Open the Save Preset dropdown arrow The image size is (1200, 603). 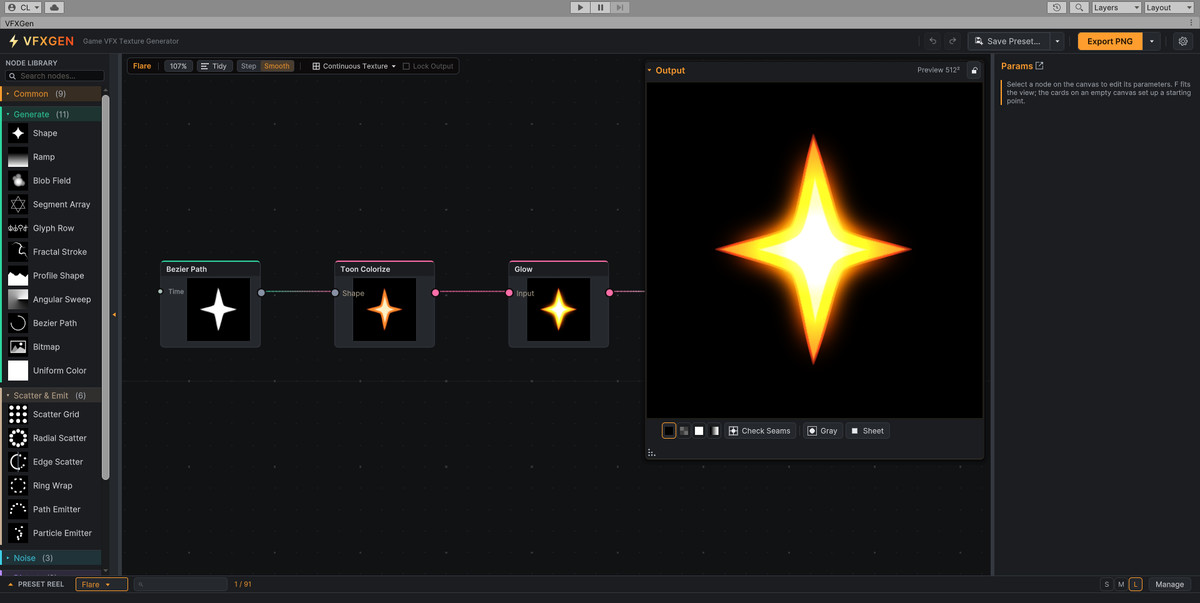tap(1057, 41)
